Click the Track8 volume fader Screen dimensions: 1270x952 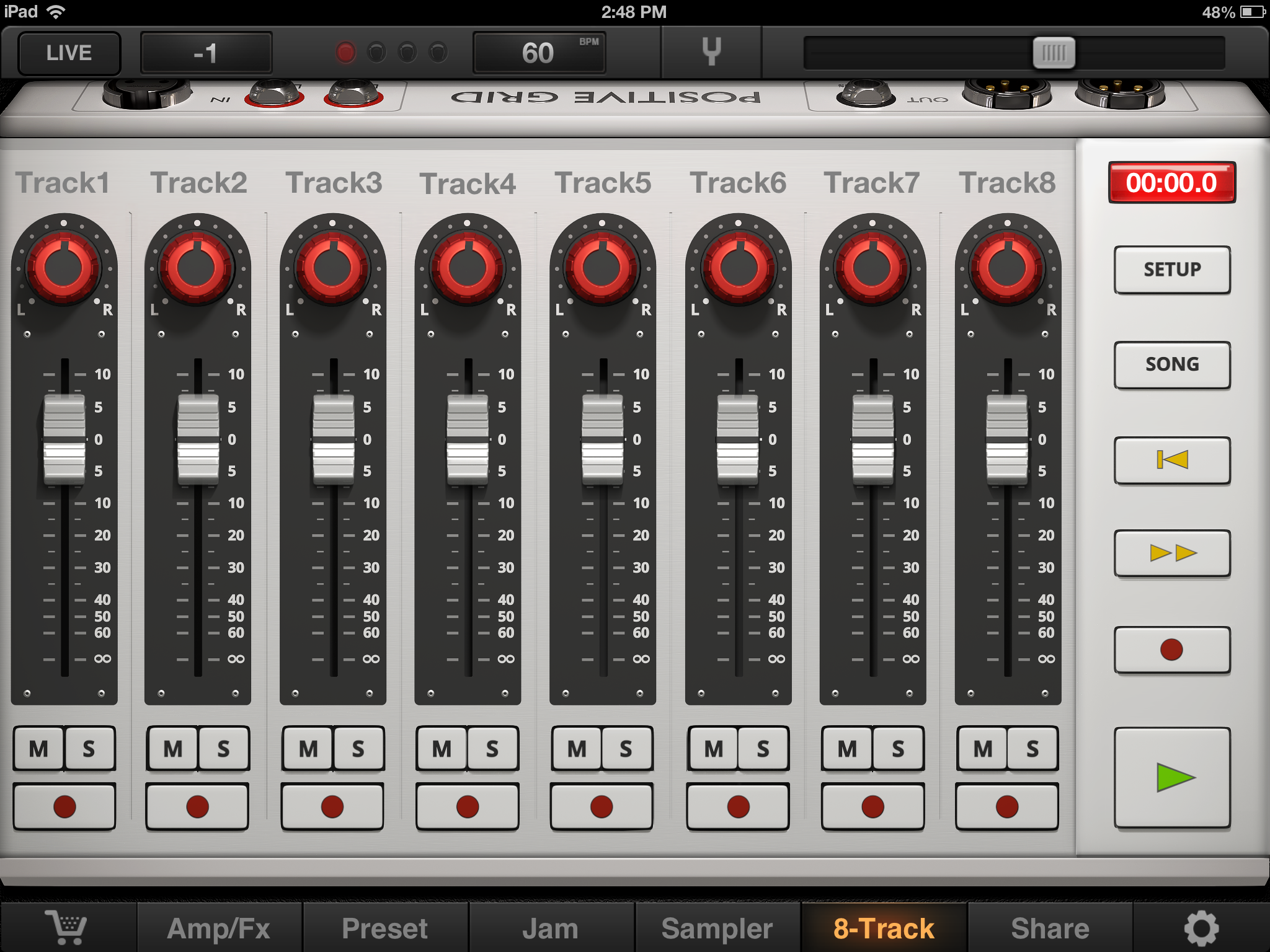[x=1007, y=439]
